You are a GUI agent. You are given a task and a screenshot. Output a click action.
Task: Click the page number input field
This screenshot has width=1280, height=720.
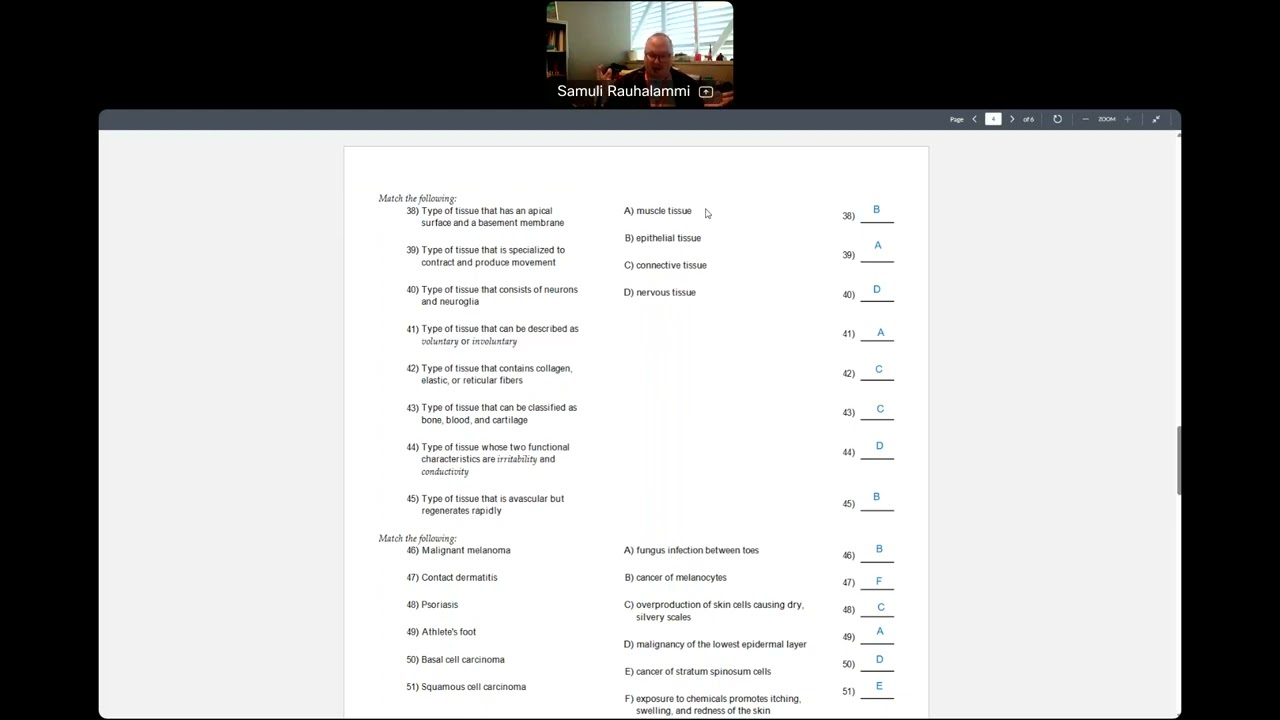tap(993, 119)
